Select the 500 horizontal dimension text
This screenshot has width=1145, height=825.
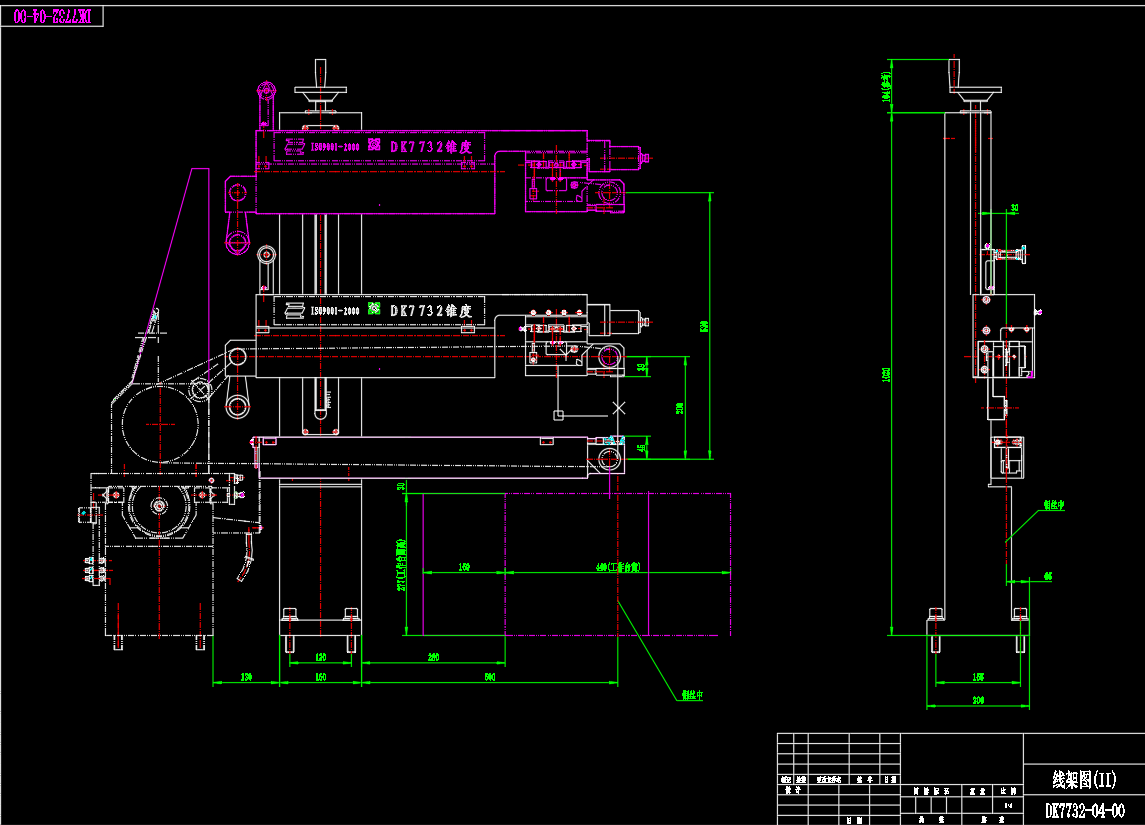[x=490, y=677]
